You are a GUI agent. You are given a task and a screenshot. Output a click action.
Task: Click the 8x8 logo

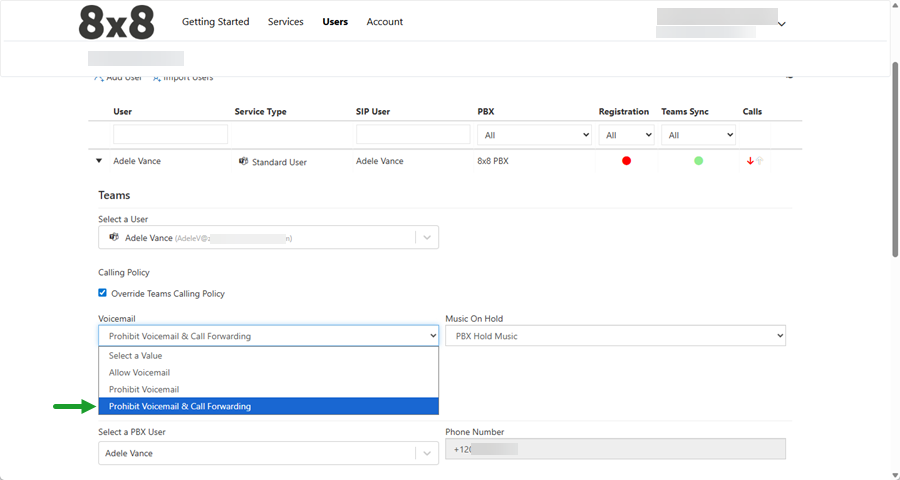point(116,22)
